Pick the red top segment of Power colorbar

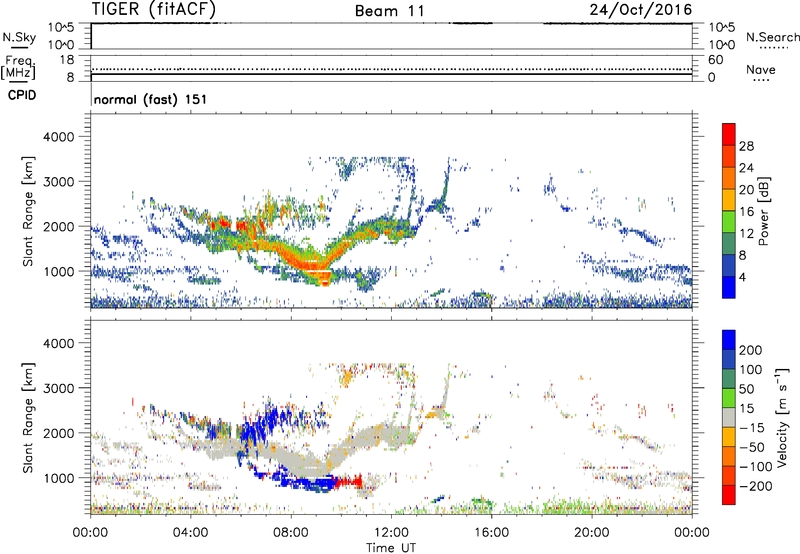tap(729, 135)
